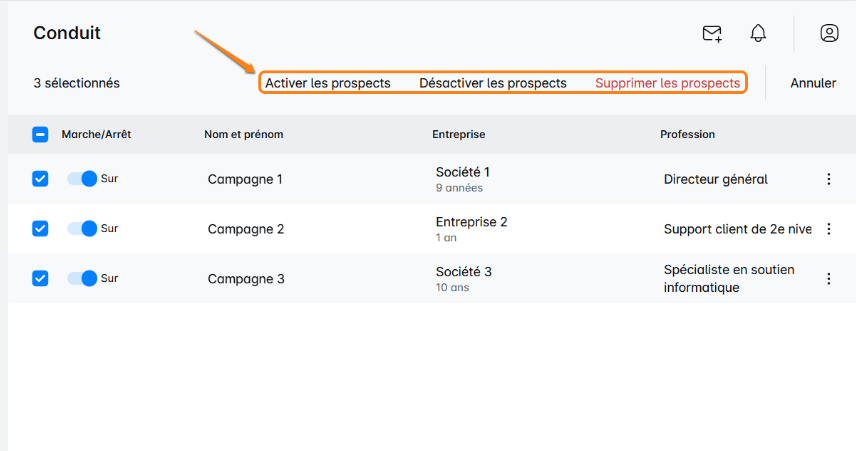Uncheck the Campagne 1 checkbox

tap(40, 179)
